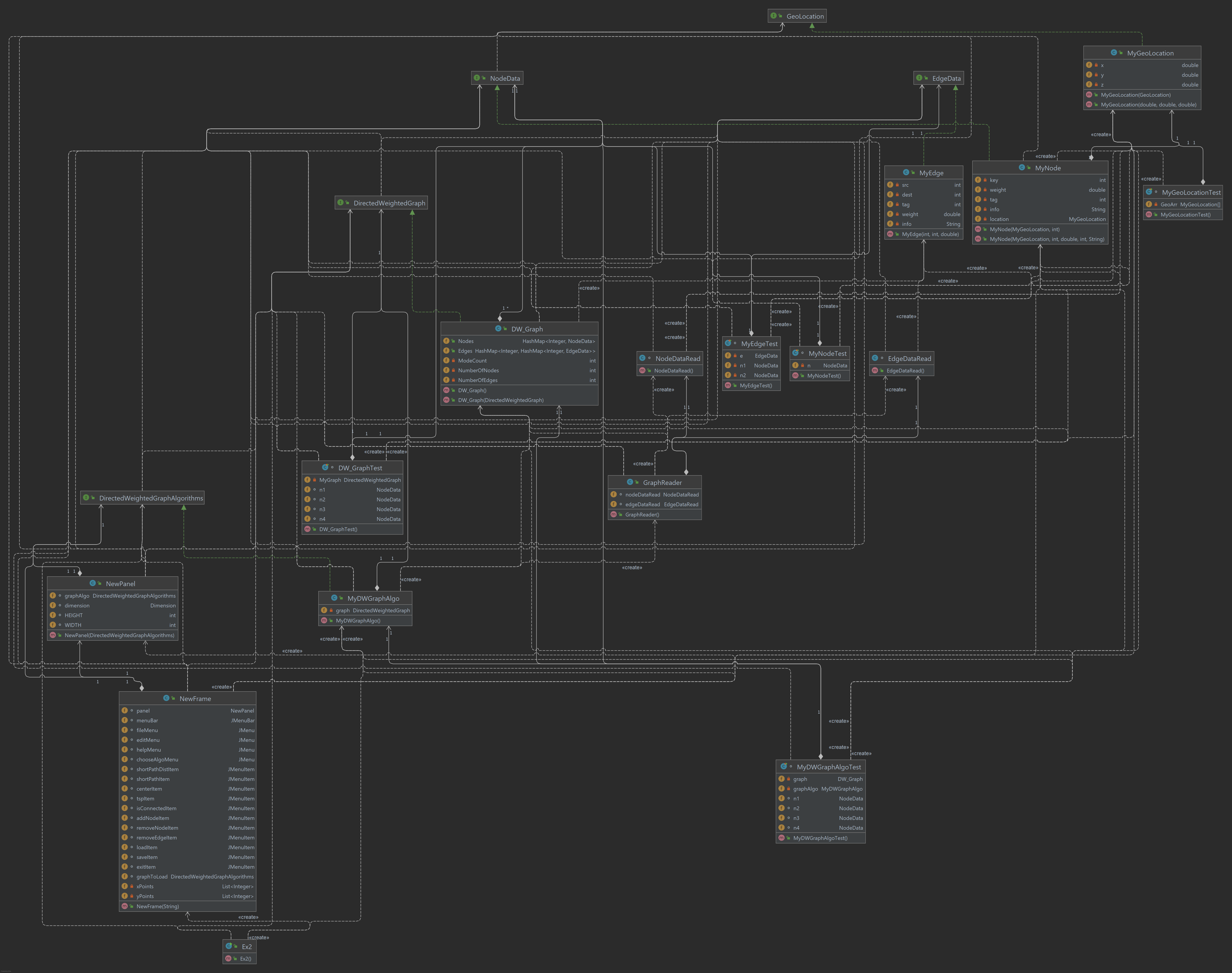1232x973 pixels.
Task: Select the shortPathDistItem field in NewFrame
Action: (157, 769)
